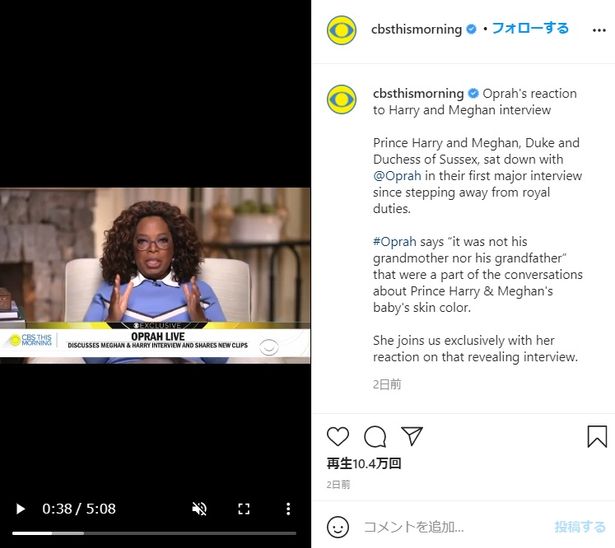
Task: Open cbsthismorning profile from header username
Action: (x=416, y=29)
